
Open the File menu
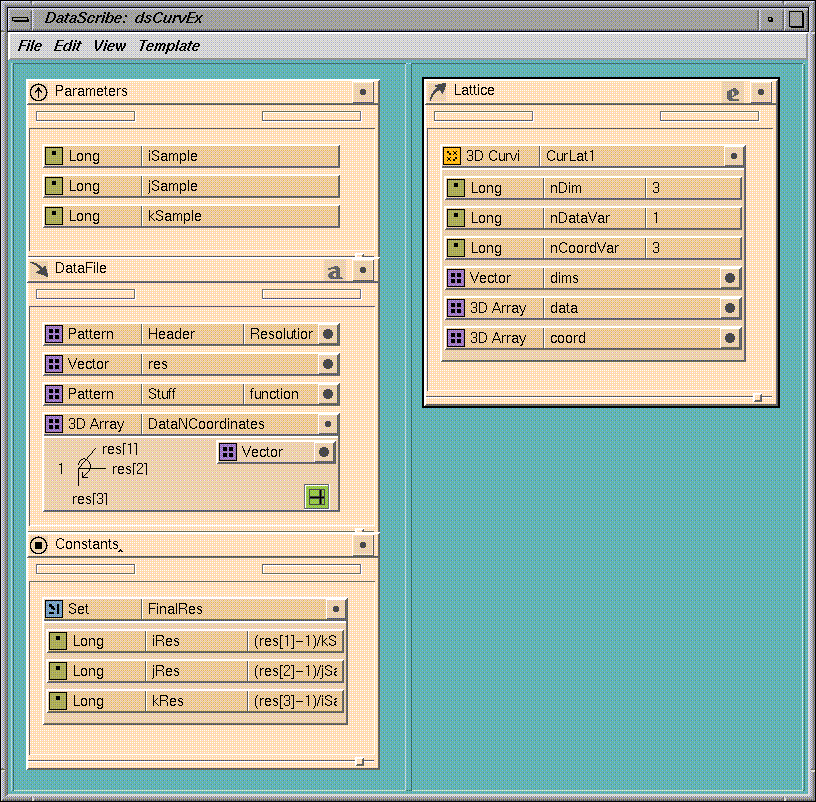(x=29, y=46)
